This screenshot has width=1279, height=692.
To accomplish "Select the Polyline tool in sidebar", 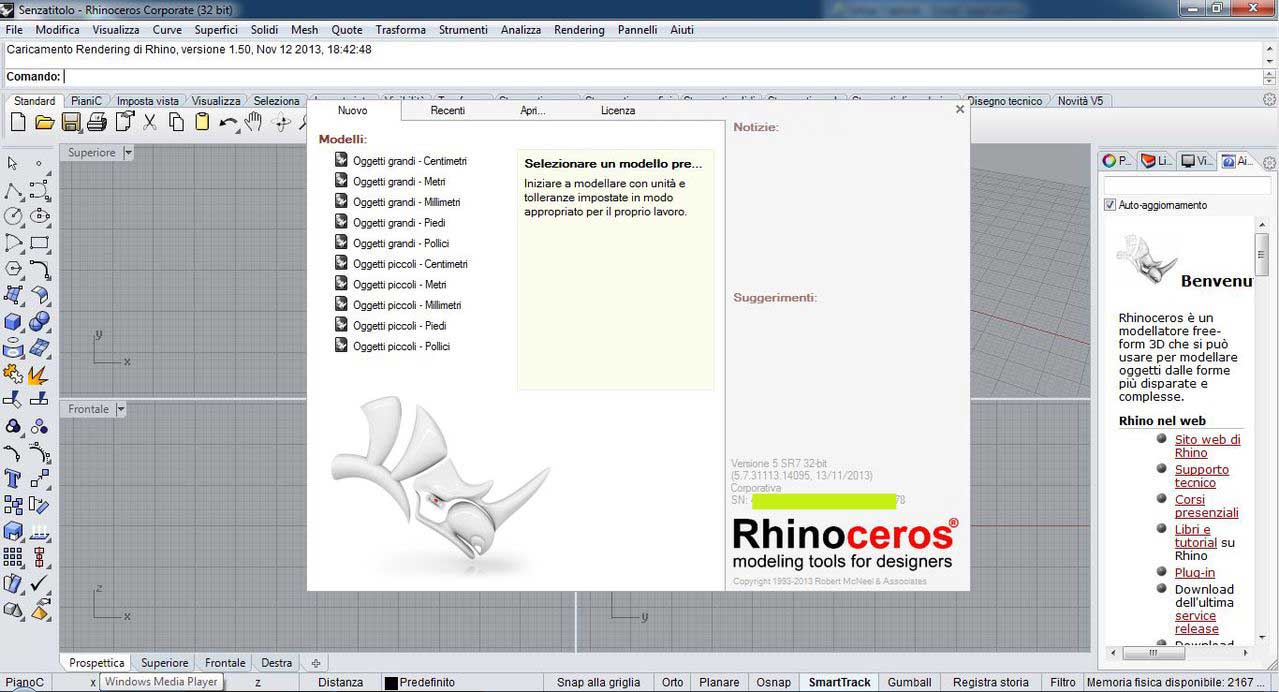I will [x=13, y=190].
